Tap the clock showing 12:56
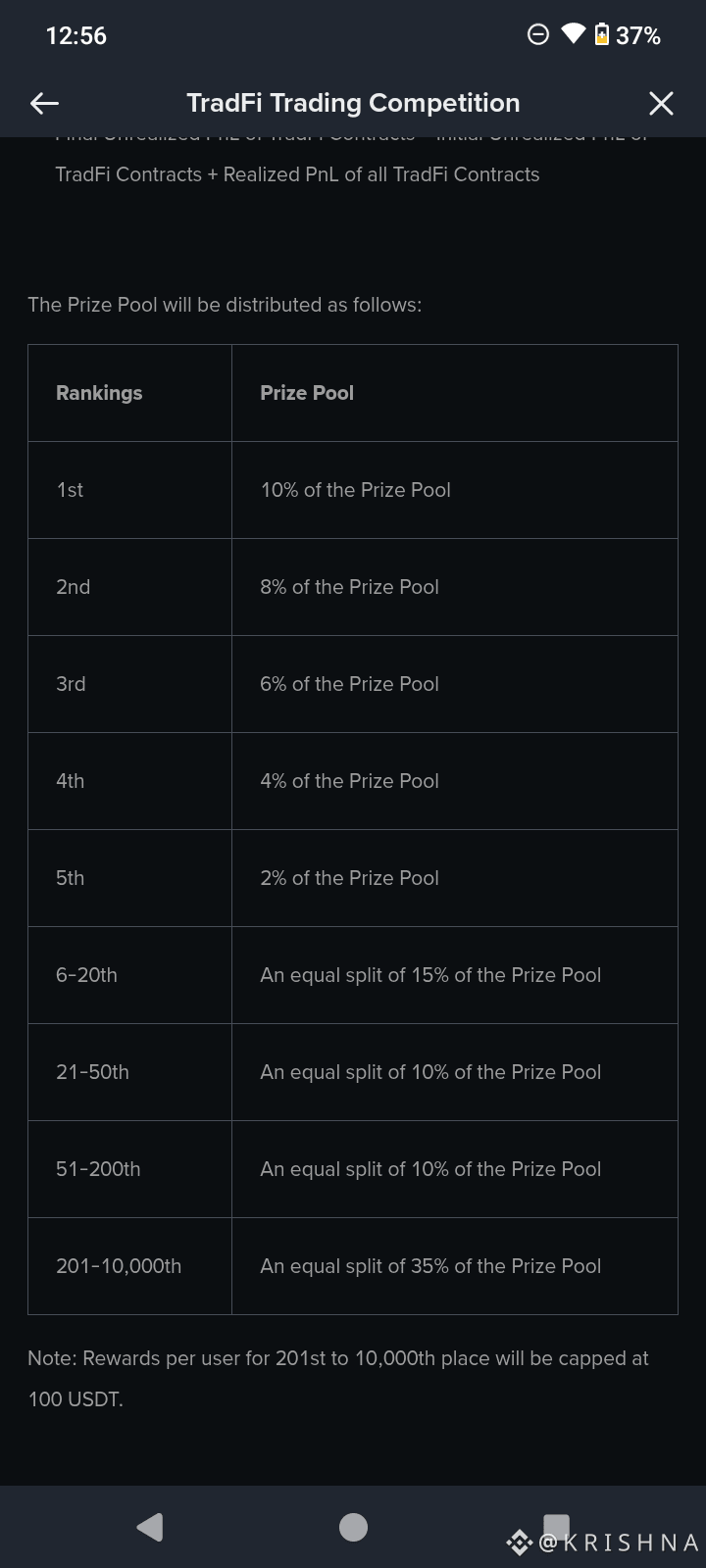Image resolution: width=706 pixels, height=1568 pixels. (76, 35)
